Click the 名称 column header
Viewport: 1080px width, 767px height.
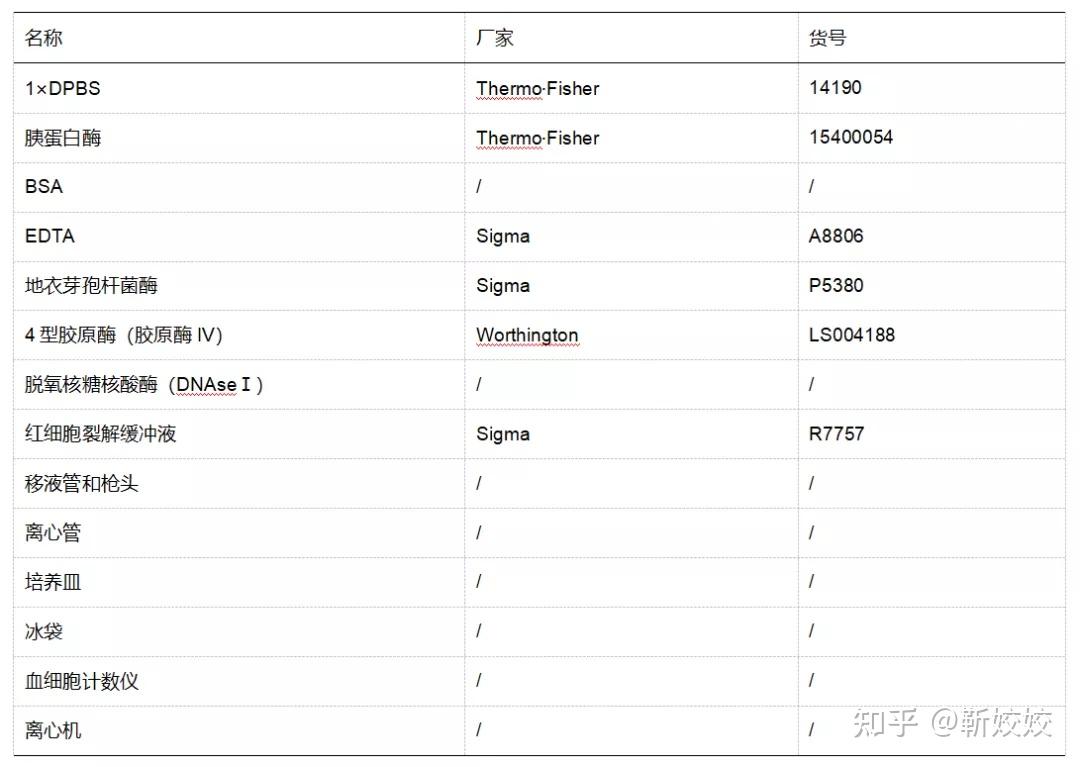click(x=44, y=38)
